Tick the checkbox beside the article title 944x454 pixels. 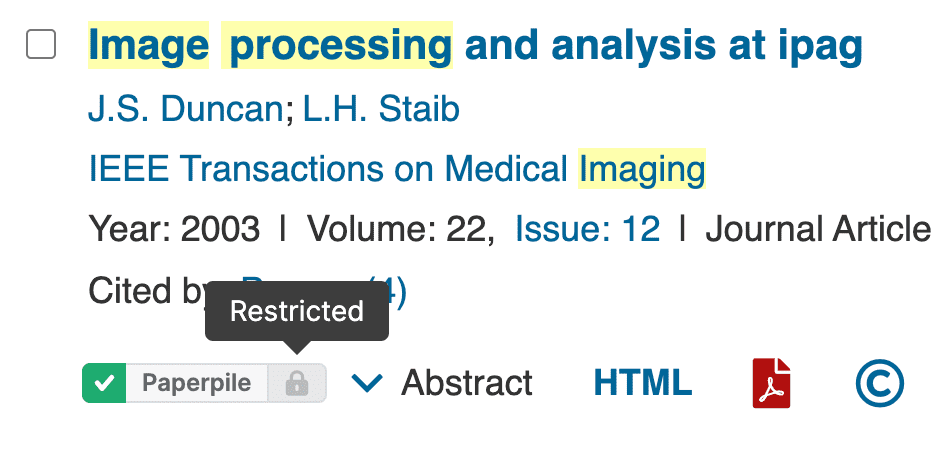pos(41,45)
